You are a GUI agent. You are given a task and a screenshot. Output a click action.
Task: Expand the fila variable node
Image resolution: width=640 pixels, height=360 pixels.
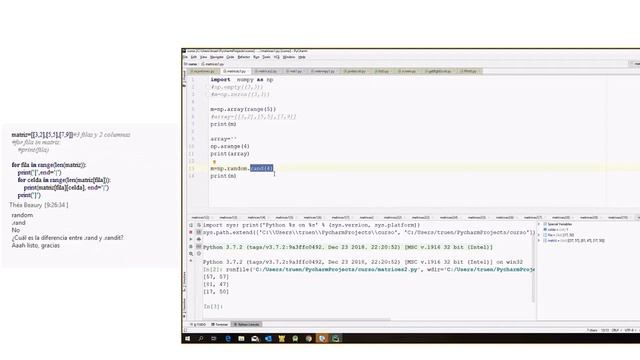[x=539, y=235]
